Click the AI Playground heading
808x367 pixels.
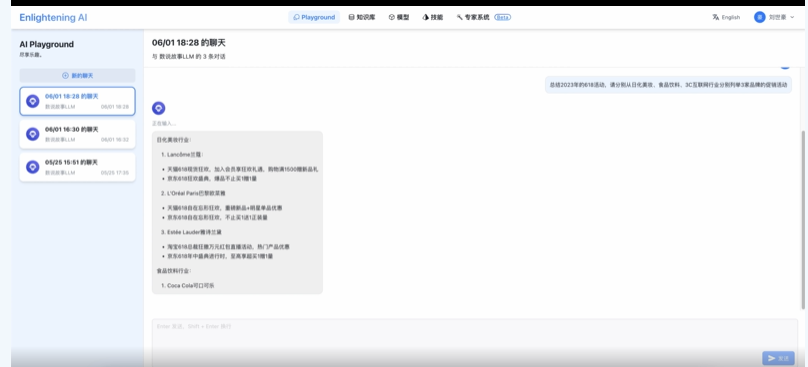[46, 44]
